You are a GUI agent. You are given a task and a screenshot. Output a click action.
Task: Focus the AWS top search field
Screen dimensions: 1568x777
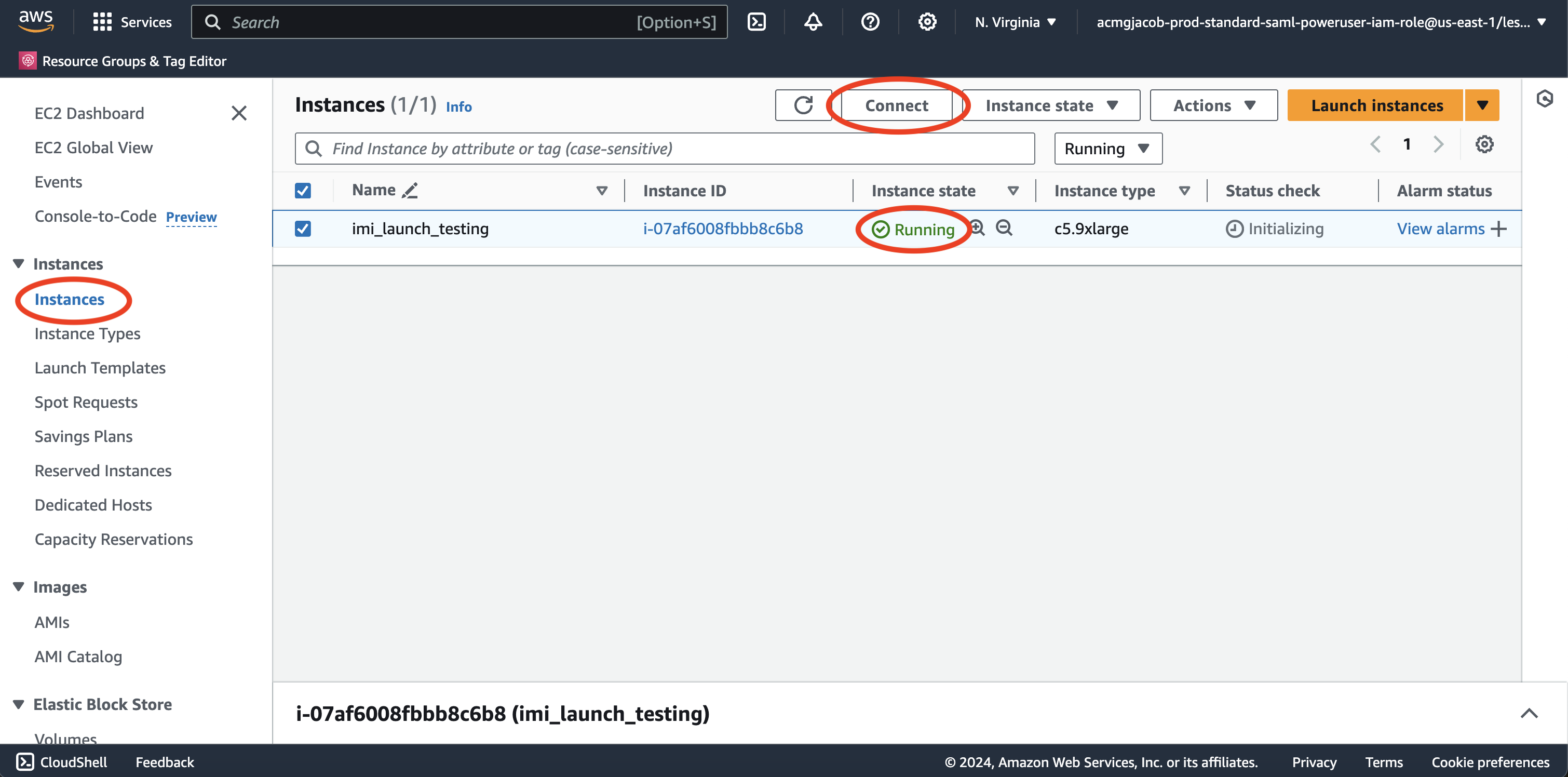pyautogui.click(x=459, y=22)
